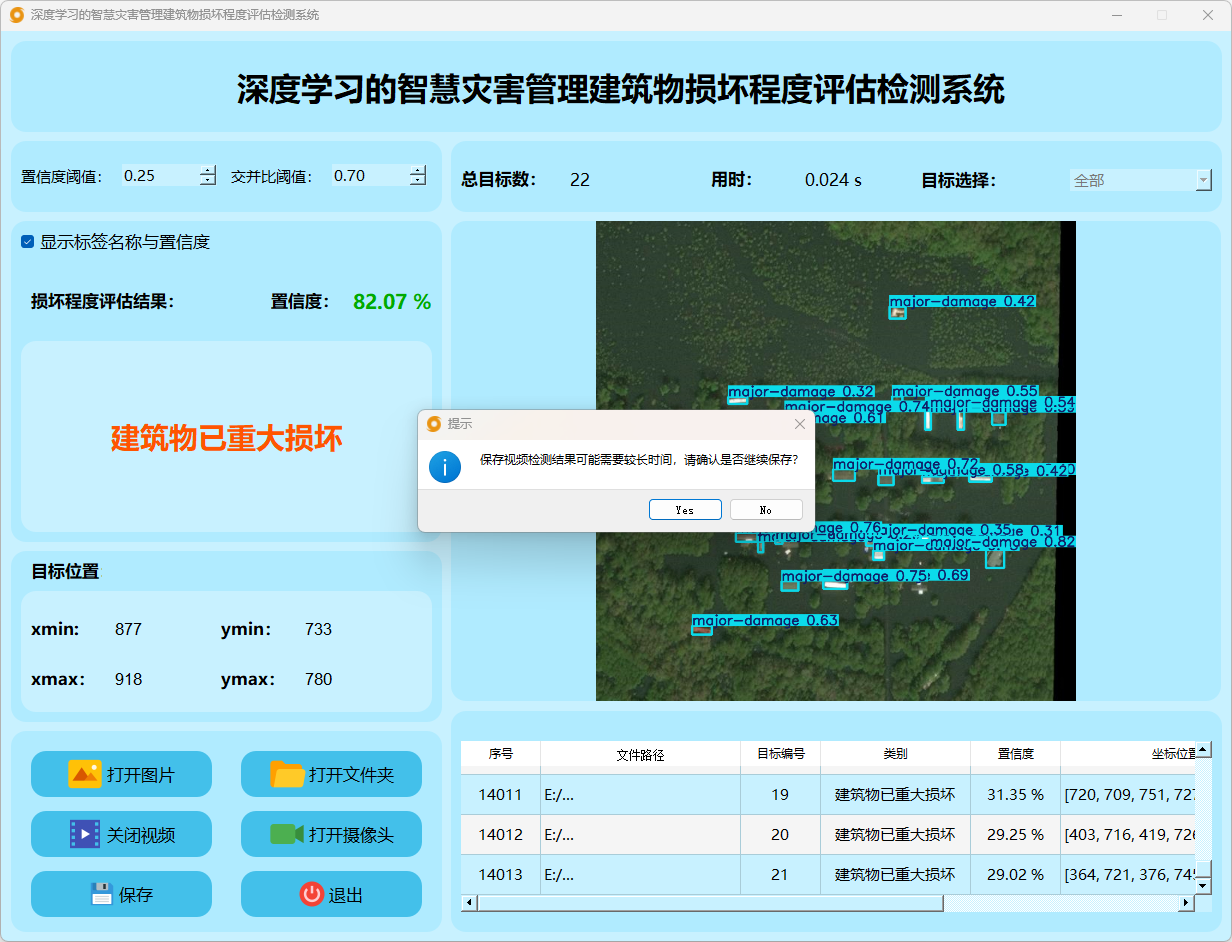Click the film icon on 关闭视频

coord(84,834)
